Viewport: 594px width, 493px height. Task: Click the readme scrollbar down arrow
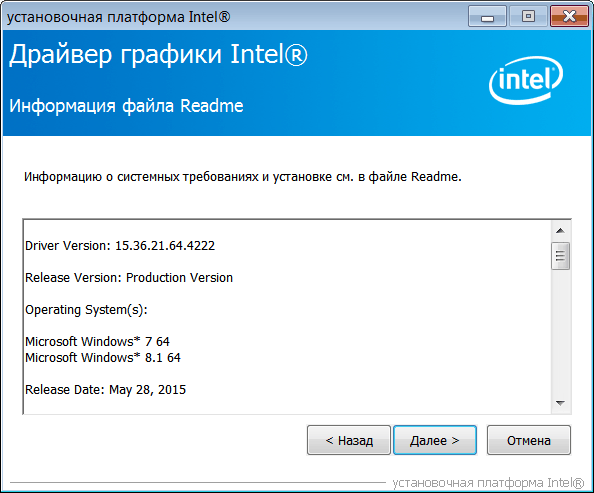560,403
